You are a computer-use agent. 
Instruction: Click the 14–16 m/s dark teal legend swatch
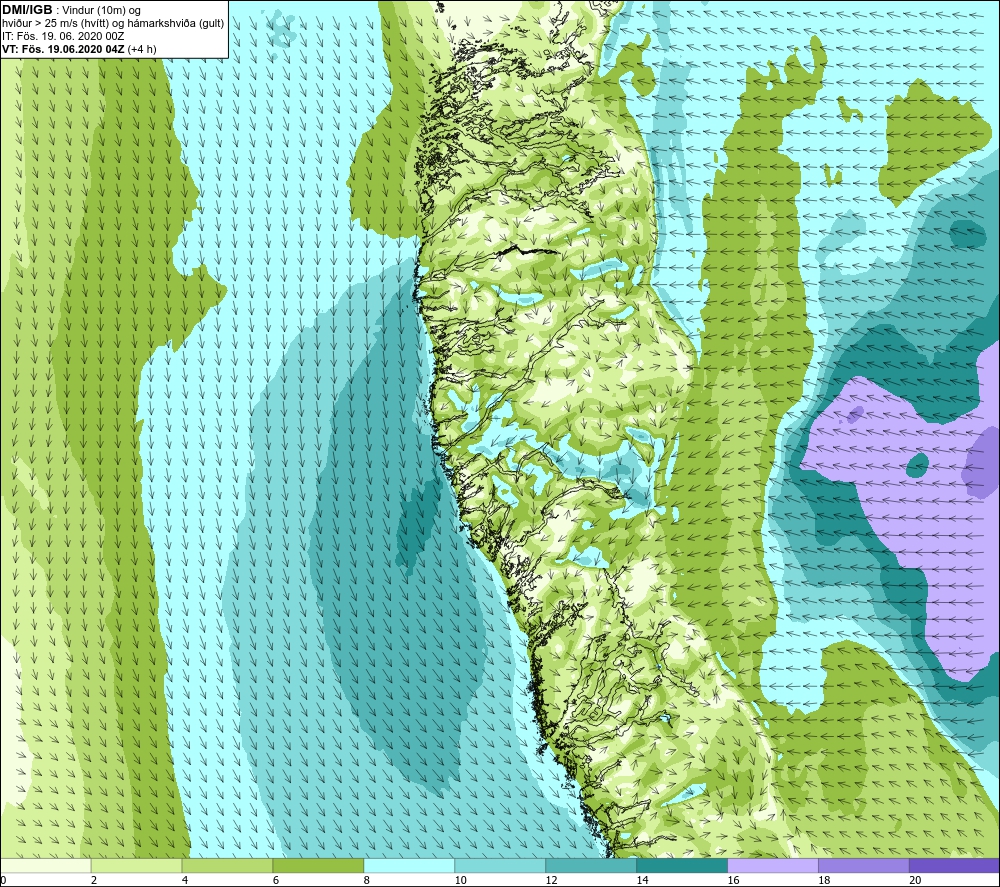(682, 866)
